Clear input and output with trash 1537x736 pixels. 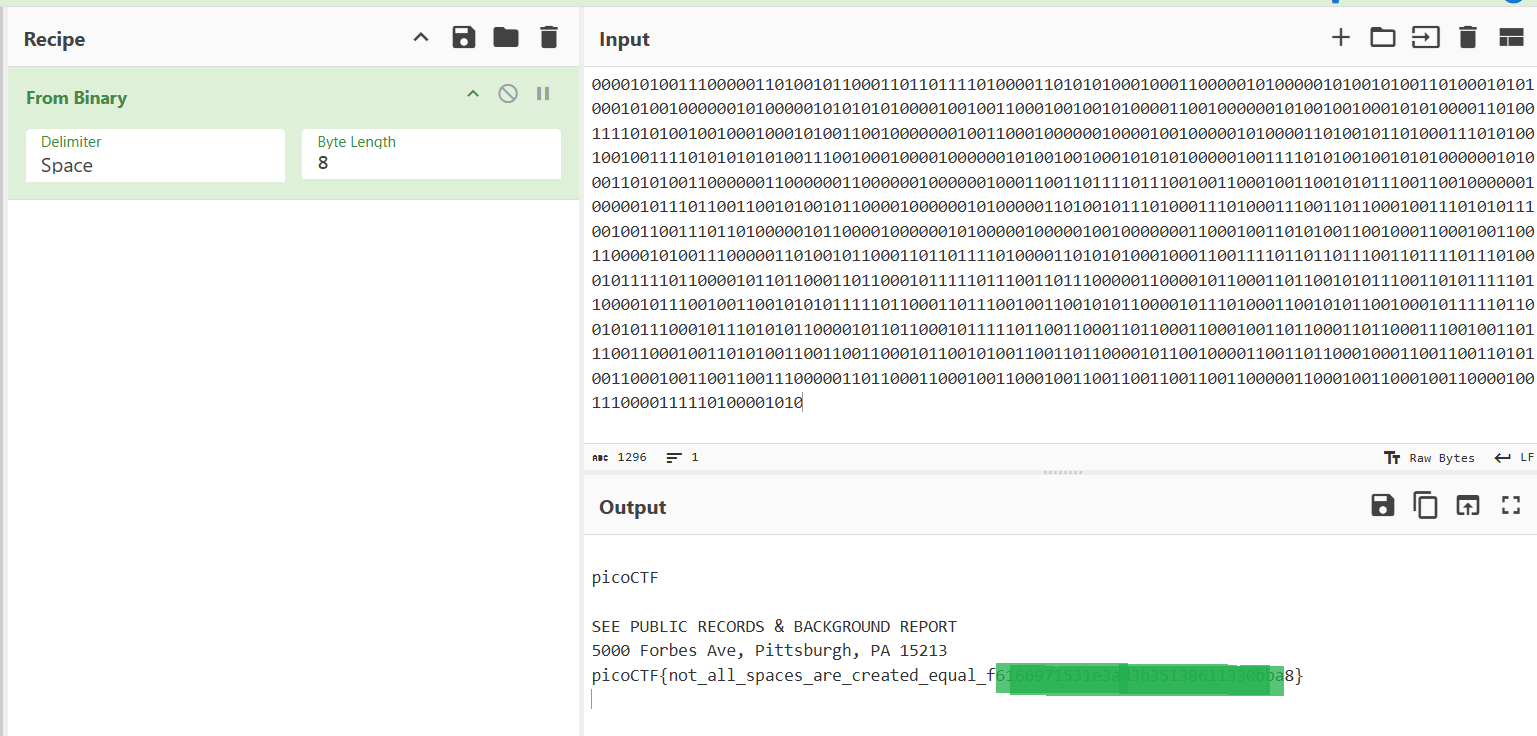point(1468,38)
